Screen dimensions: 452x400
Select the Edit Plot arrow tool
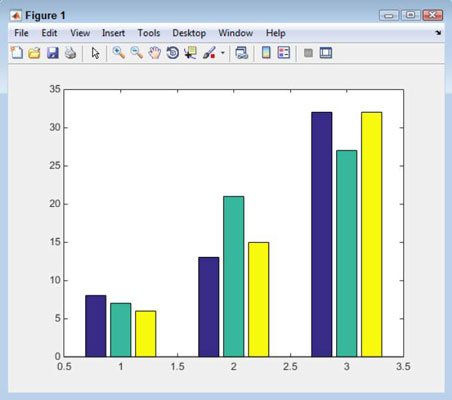point(95,53)
